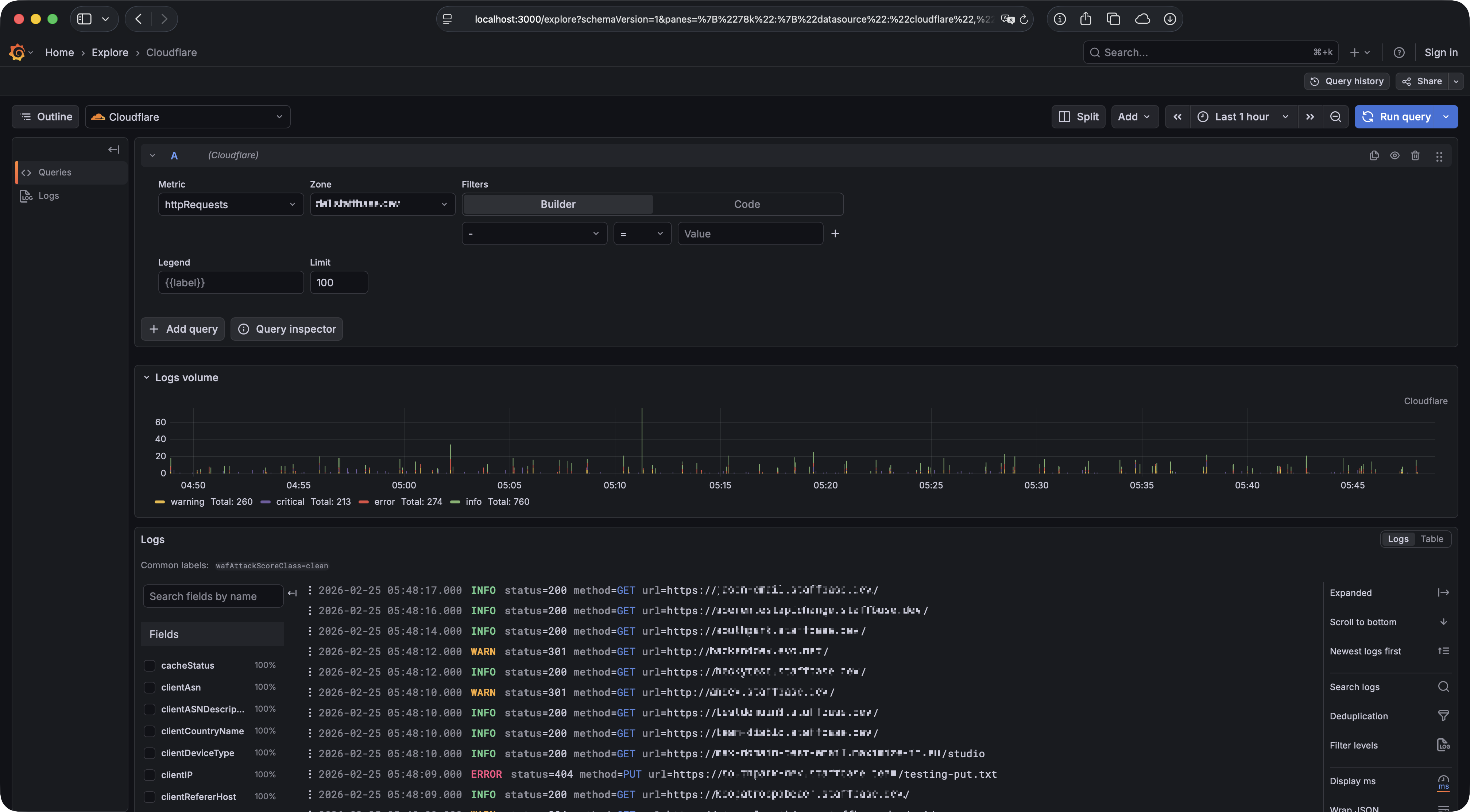Image resolution: width=1470 pixels, height=812 pixels.
Task: Shift time range forwards
Action: 1310,116
